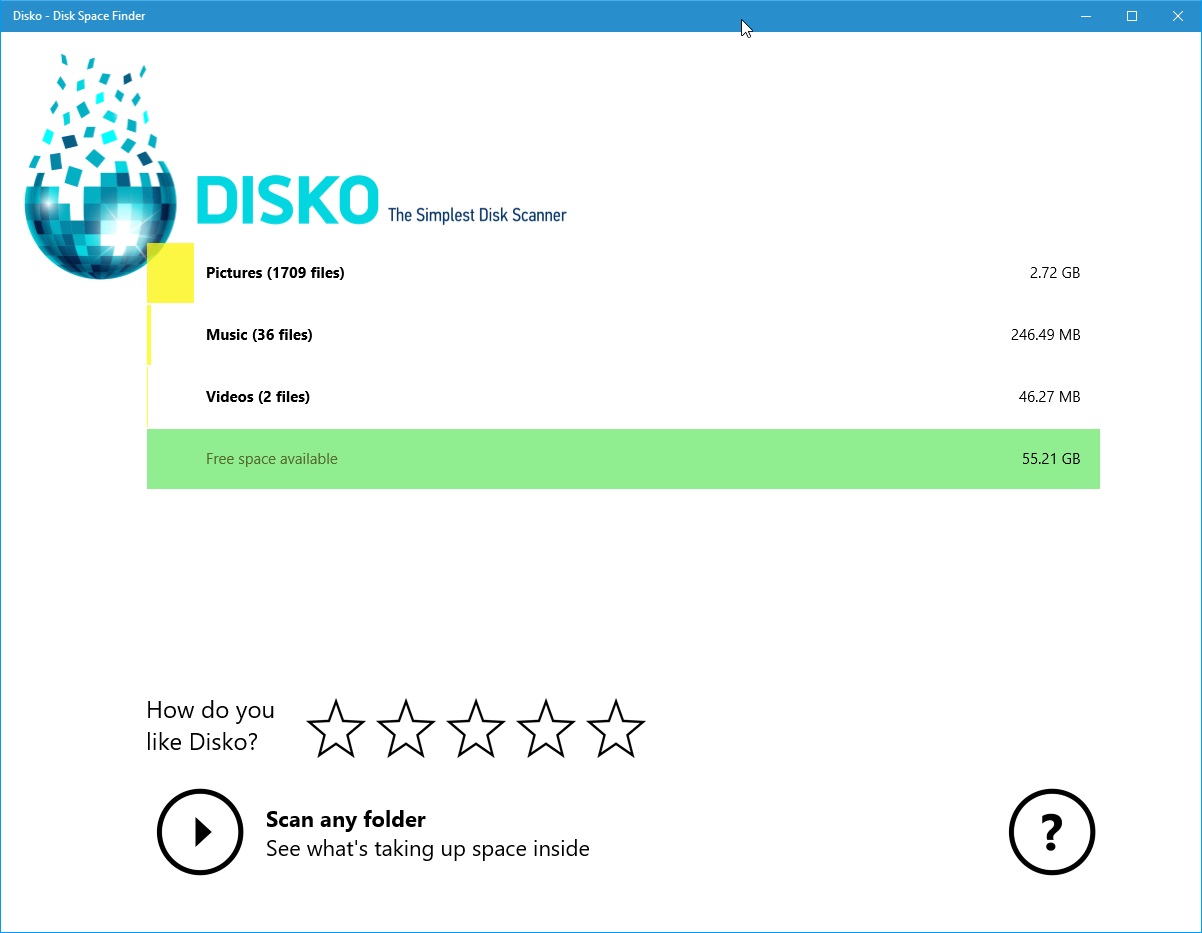The image size is (1202, 933).
Task: Click the bar indicator beside Videos
Action: 148,396
